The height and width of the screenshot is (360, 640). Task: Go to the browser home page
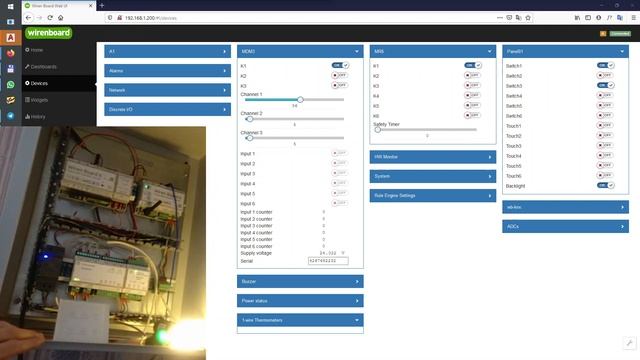[x=60, y=18]
